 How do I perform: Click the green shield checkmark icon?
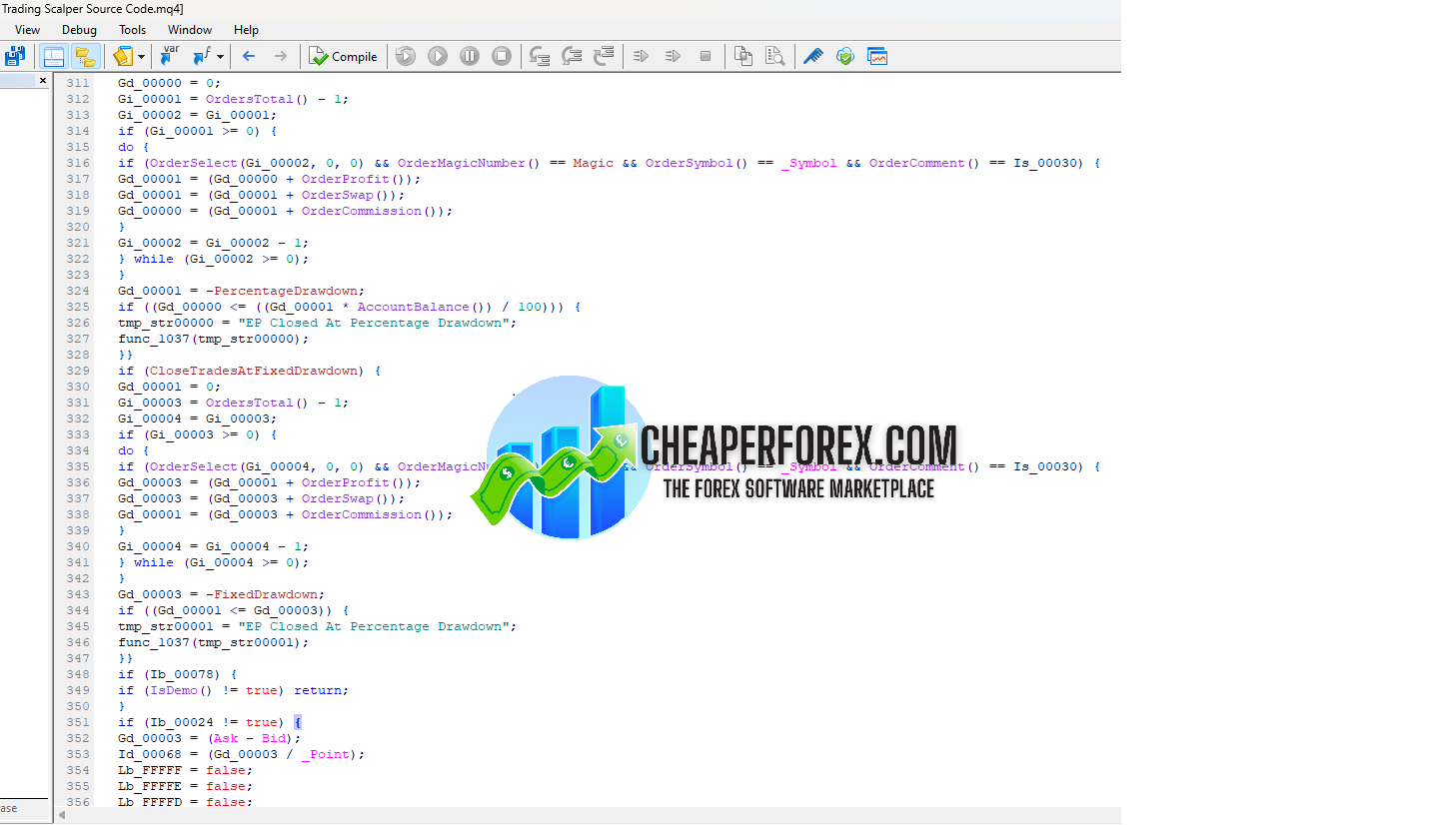(845, 56)
